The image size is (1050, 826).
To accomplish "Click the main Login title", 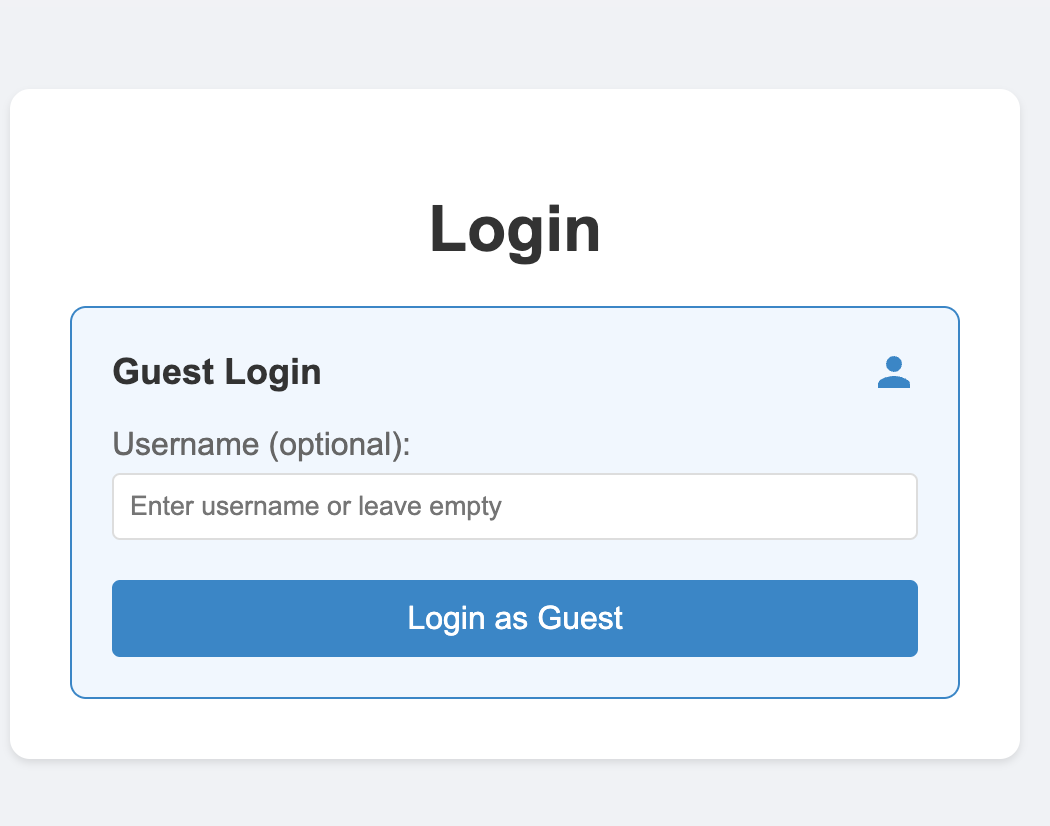I will (x=514, y=230).
